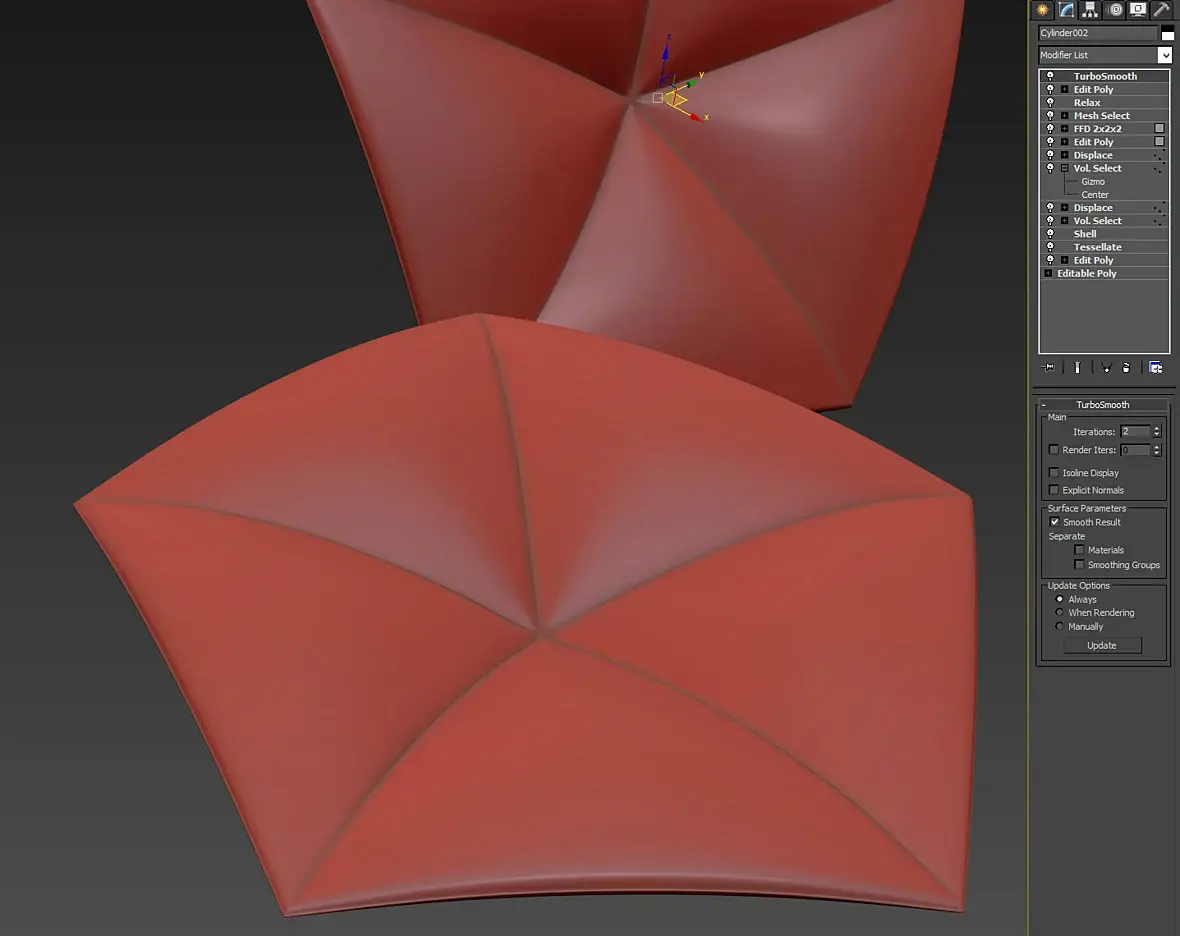Click the Make Unique icon
The image size is (1180, 936).
1105,367
